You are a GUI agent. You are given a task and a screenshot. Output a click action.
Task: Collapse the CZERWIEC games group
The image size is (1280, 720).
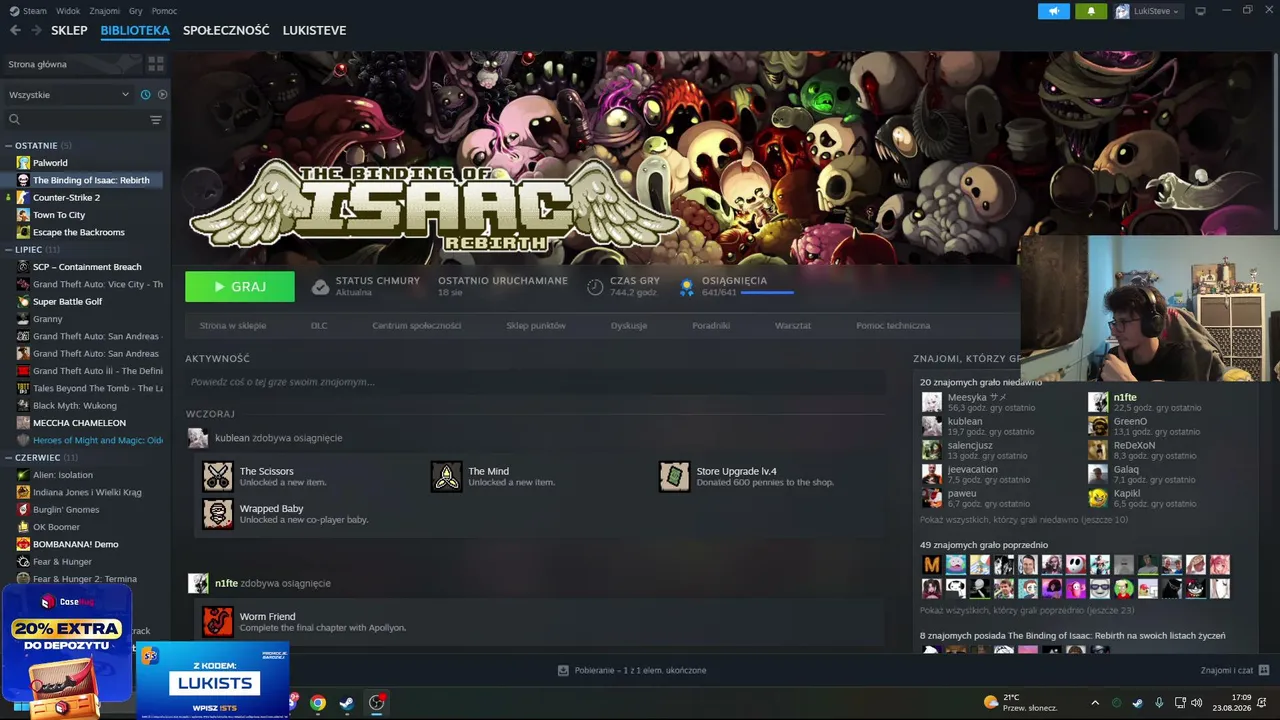point(9,457)
